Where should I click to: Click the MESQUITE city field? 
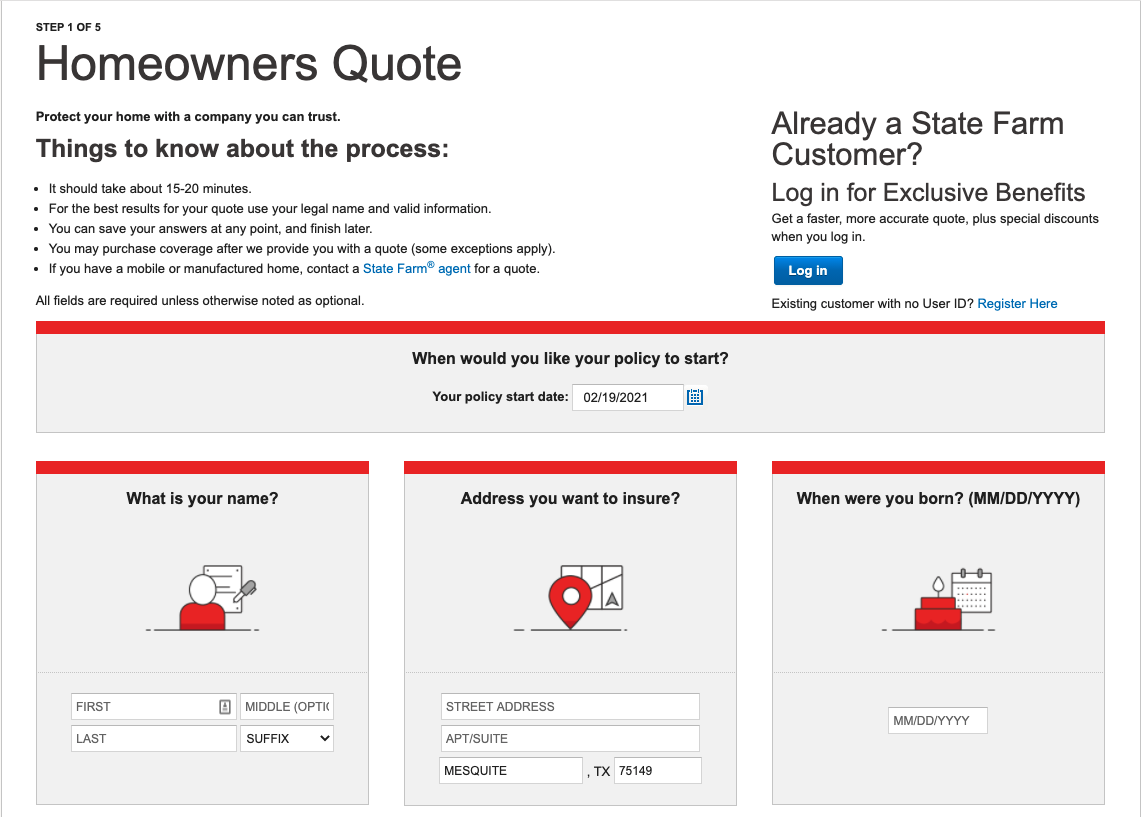pyautogui.click(x=510, y=770)
